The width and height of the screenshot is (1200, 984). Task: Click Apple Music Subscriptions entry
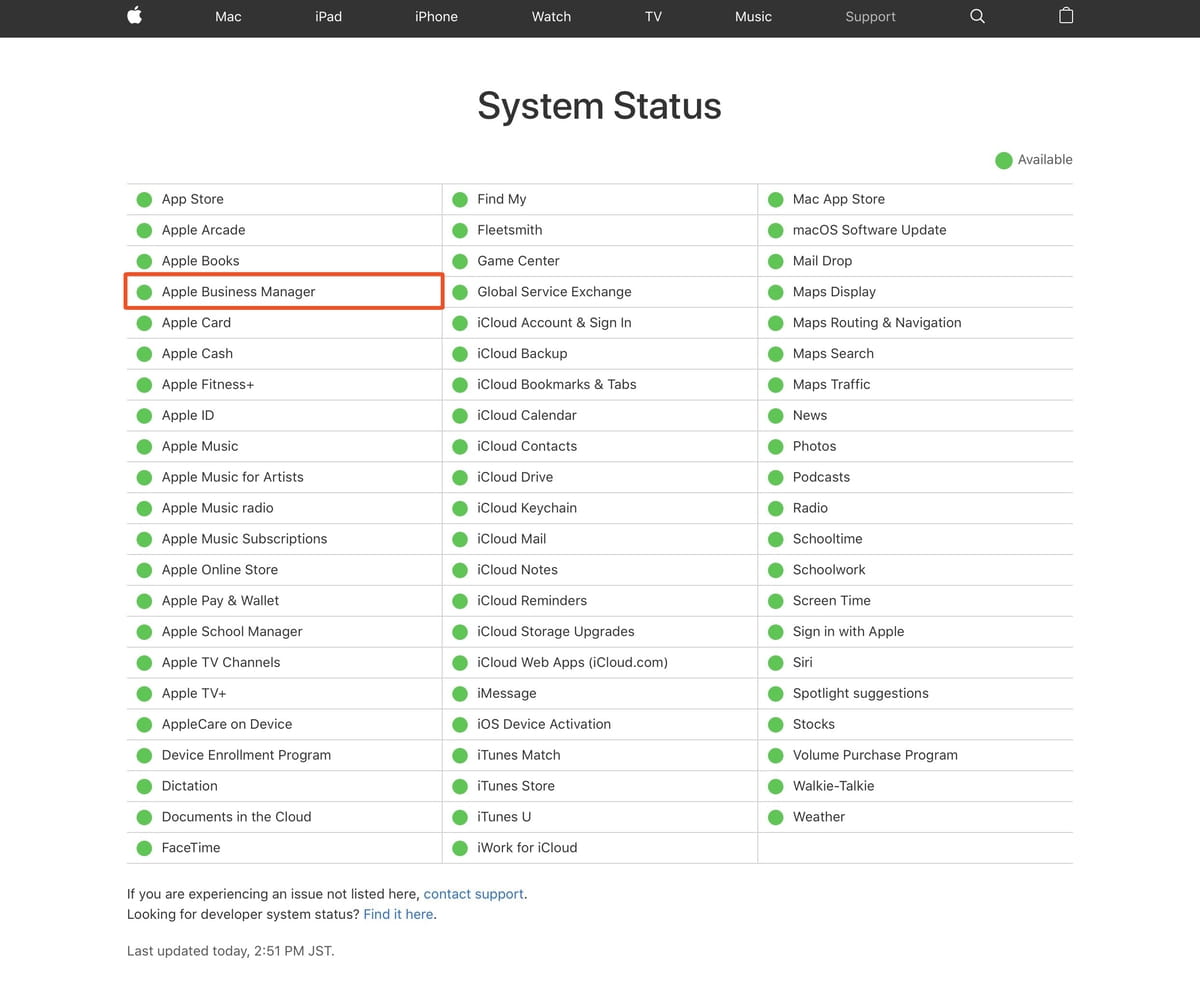point(244,539)
